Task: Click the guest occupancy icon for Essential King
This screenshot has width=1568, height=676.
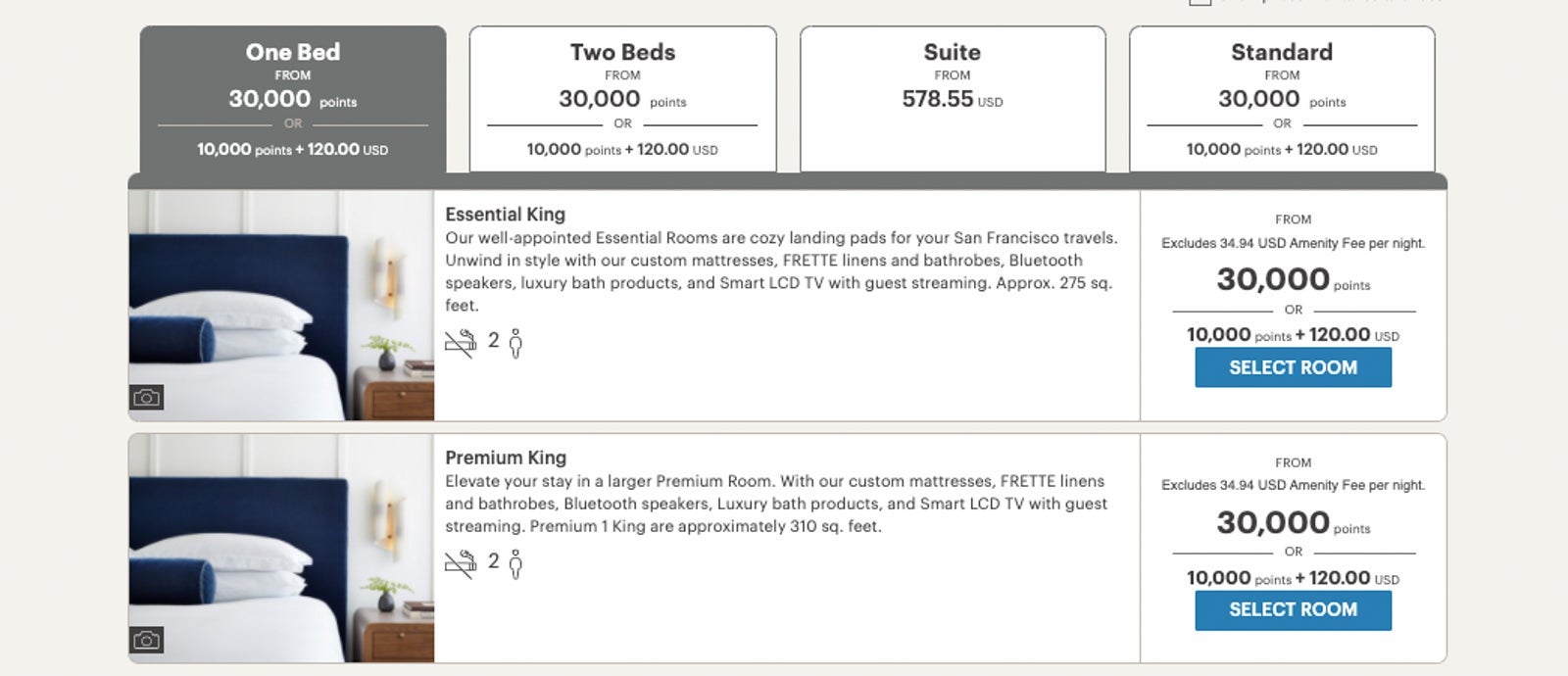Action: [515, 343]
